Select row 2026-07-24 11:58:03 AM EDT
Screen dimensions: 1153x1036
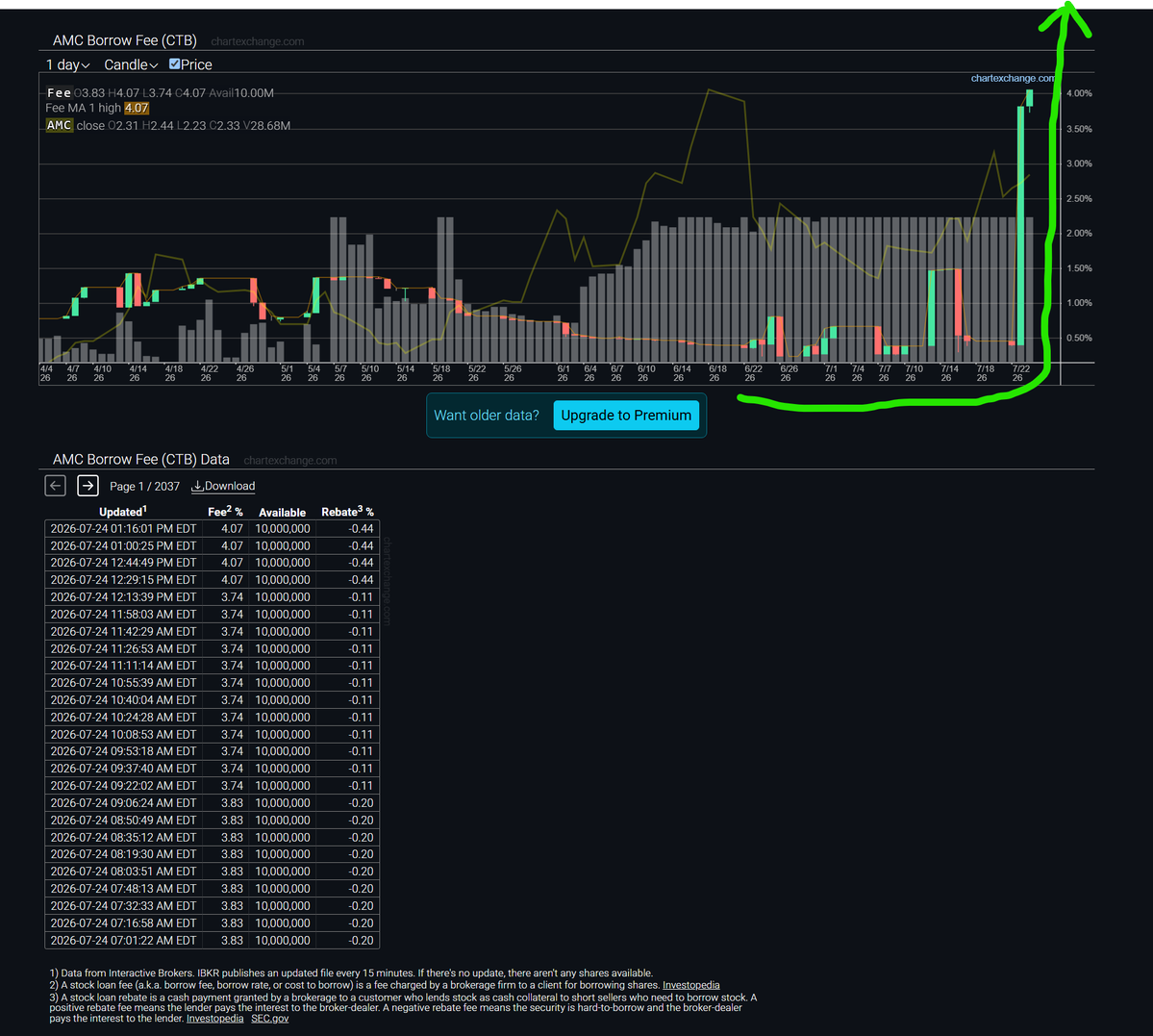point(212,615)
